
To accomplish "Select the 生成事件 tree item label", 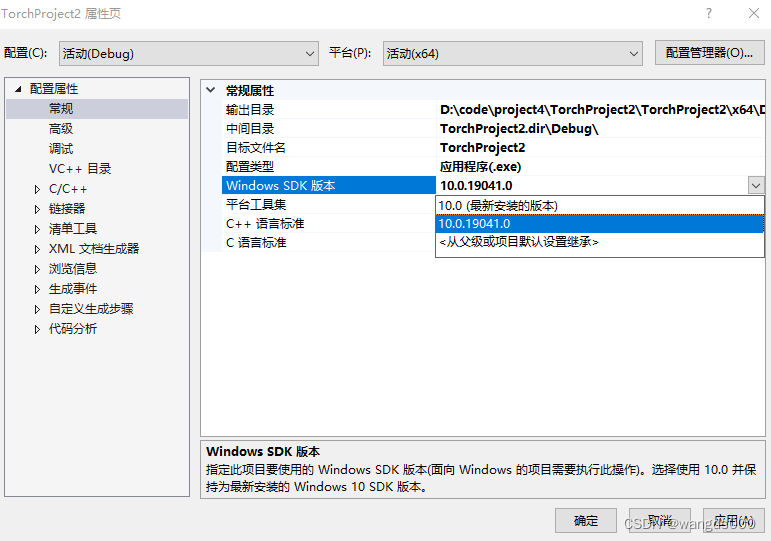I will pos(73,289).
